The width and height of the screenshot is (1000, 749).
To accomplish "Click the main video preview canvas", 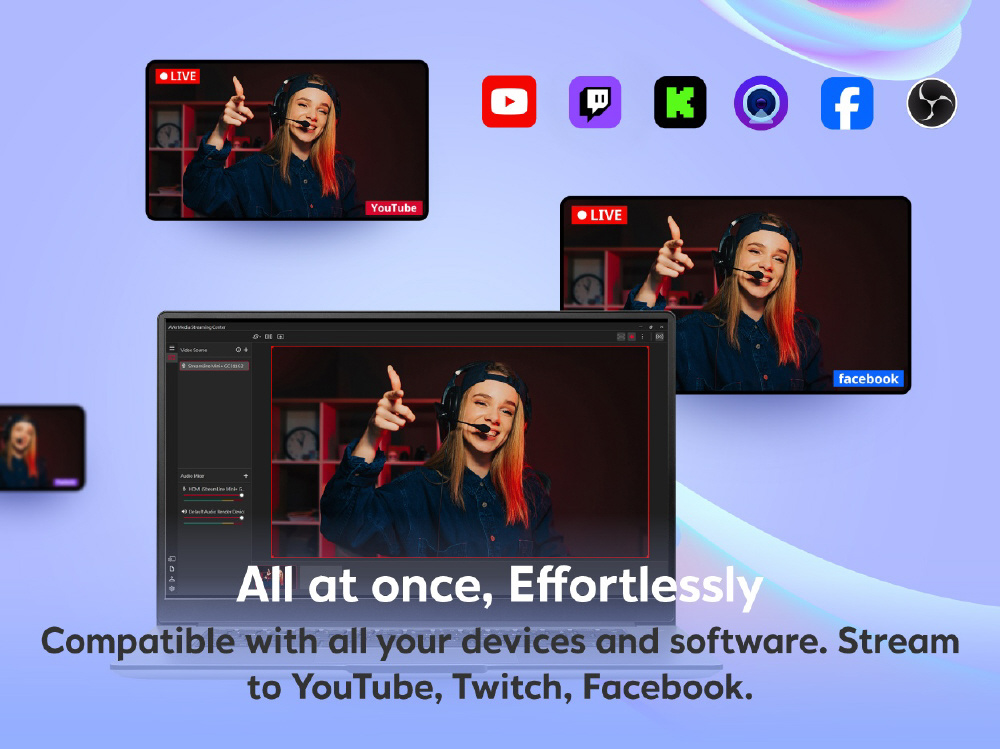I will (x=460, y=452).
